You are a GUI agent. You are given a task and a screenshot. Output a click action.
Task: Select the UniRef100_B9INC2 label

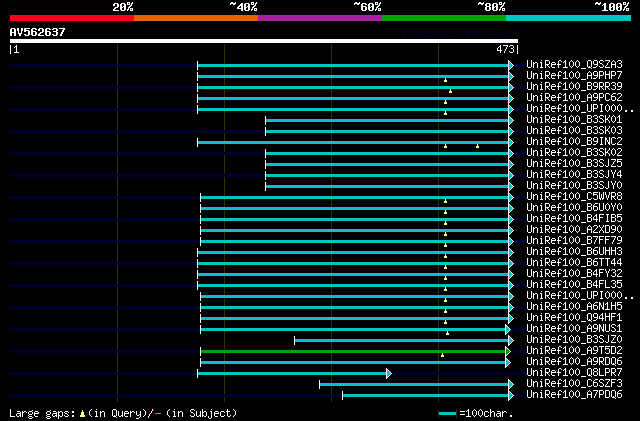pyautogui.click(x=574, y=142)
